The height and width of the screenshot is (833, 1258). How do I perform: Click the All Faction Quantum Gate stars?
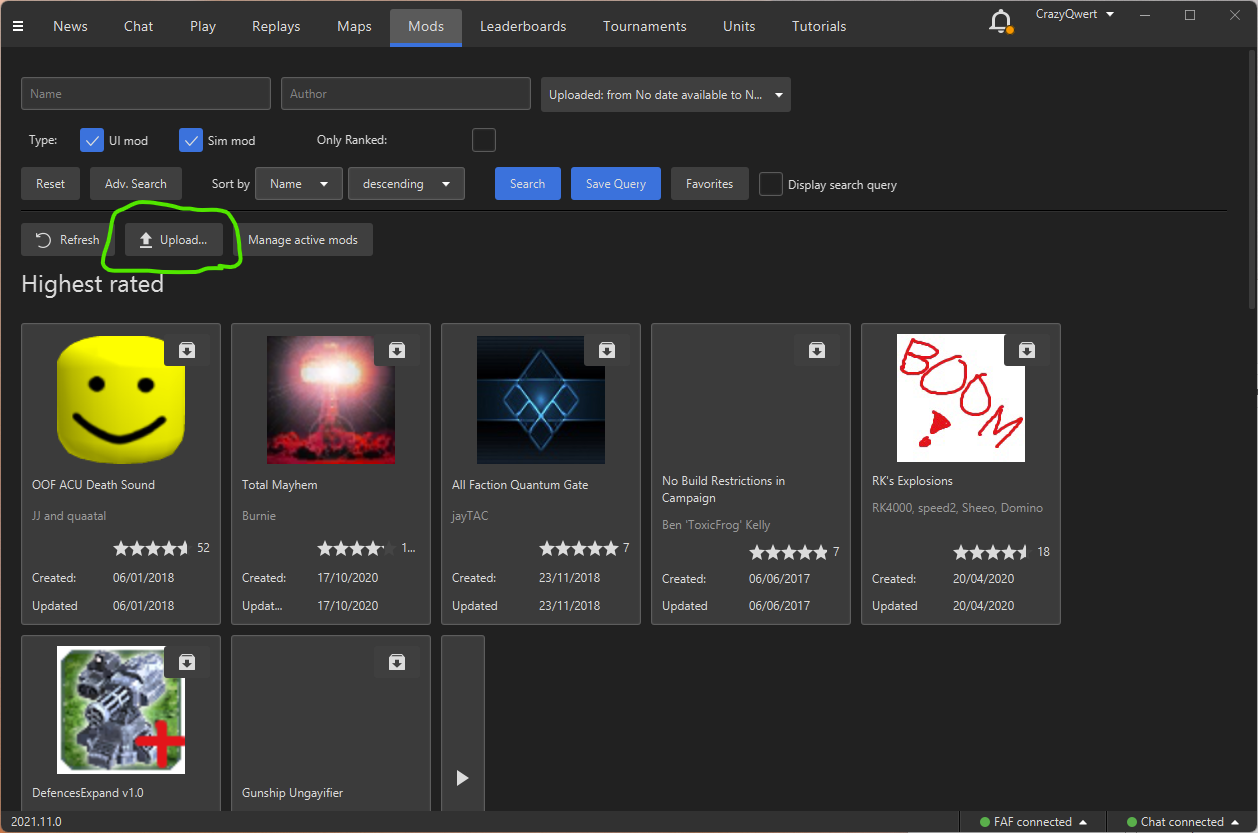(x=578, y=548)
